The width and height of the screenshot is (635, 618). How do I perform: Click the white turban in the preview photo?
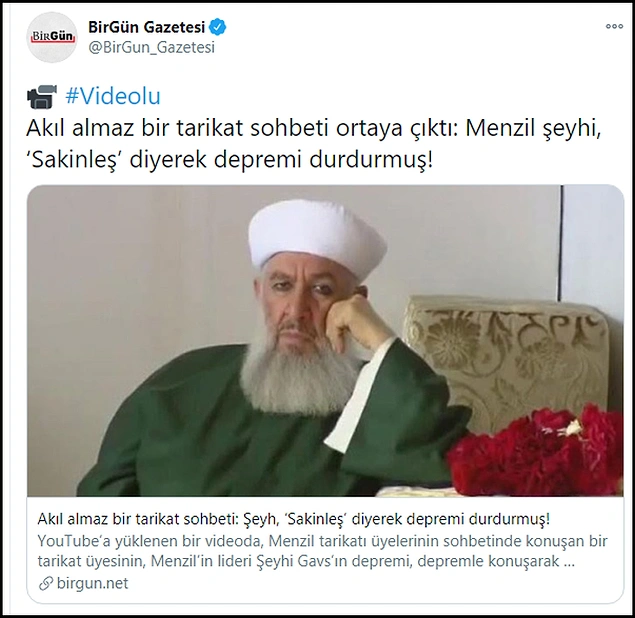[x=317, y=238]
